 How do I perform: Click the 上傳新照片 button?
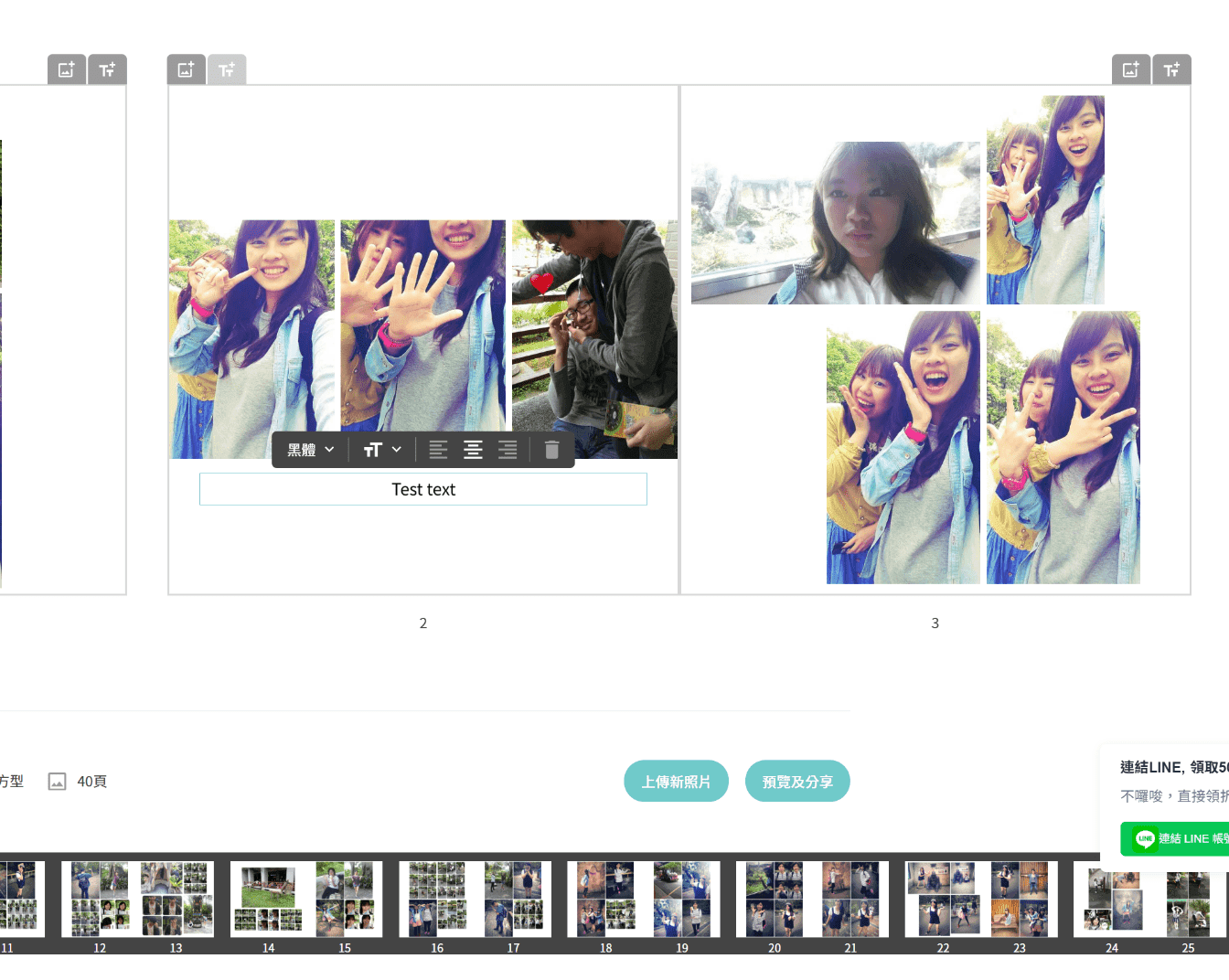676,781
